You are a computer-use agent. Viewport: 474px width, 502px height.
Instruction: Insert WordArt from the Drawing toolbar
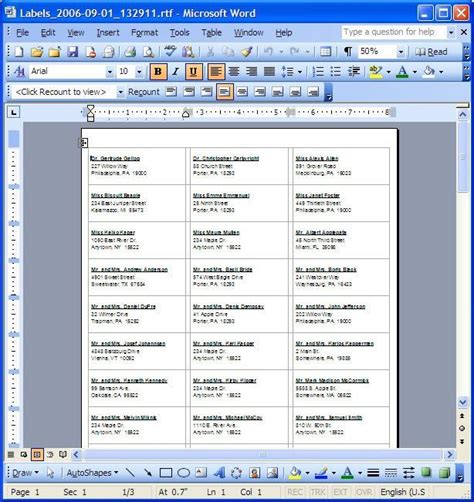[x=219, y=473]
